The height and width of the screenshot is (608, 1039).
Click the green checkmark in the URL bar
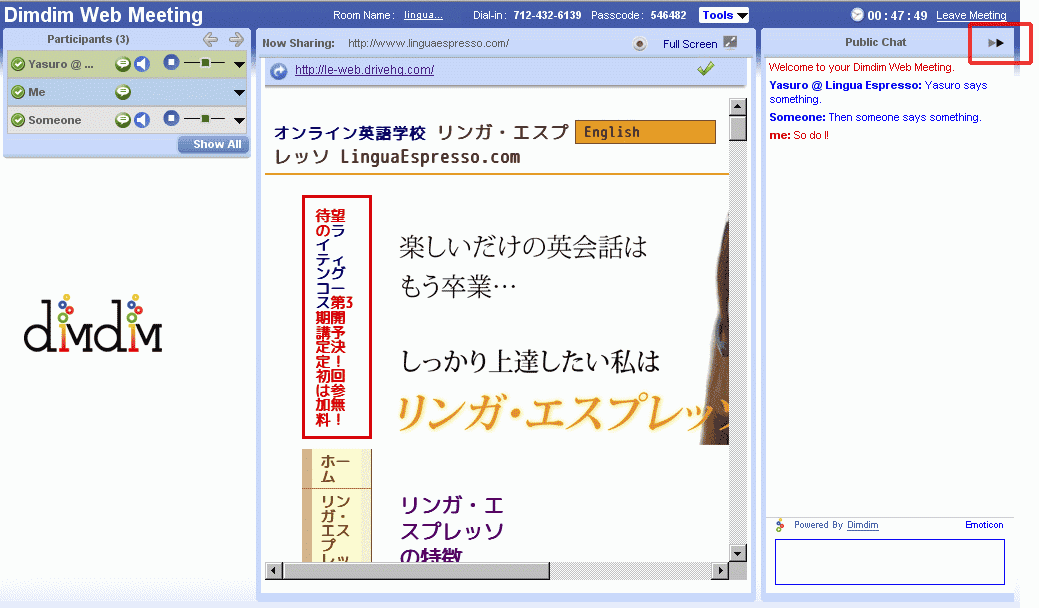point(706,68)
